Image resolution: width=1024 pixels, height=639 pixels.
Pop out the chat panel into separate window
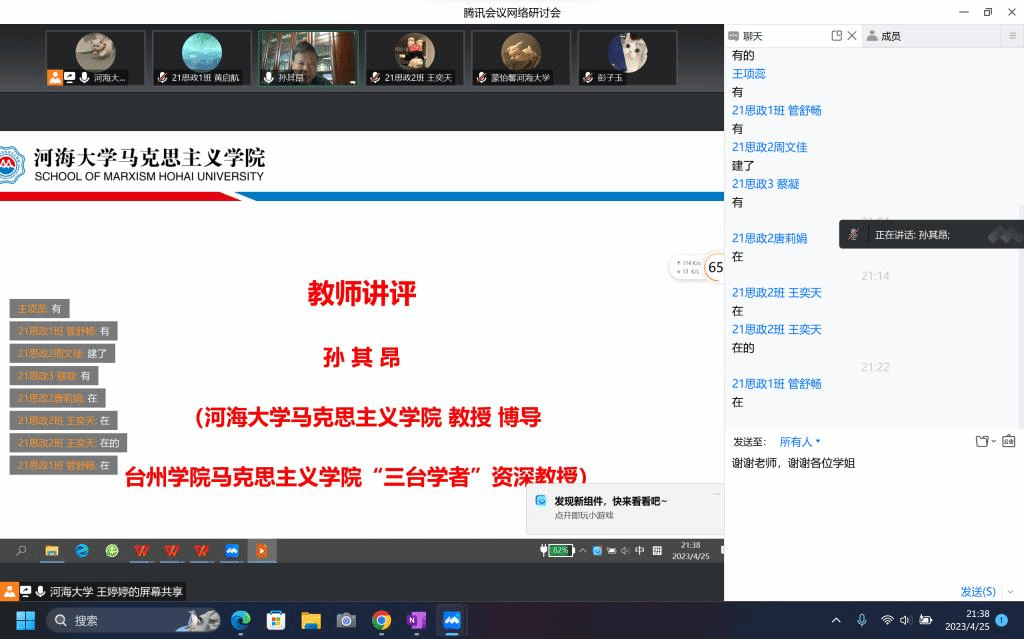pyautogui.click(x=837, y=36)
